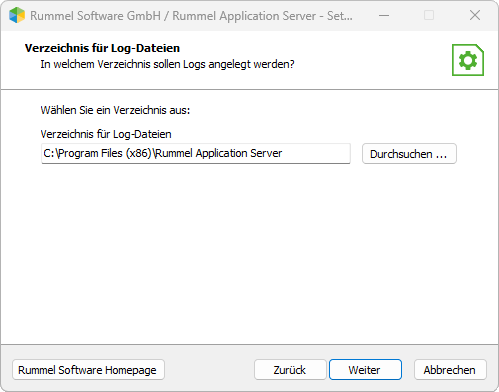Go to next step with Weiter
Image resolution: width=499 pixels, height=392 pixels.
[x=365, y=370]
